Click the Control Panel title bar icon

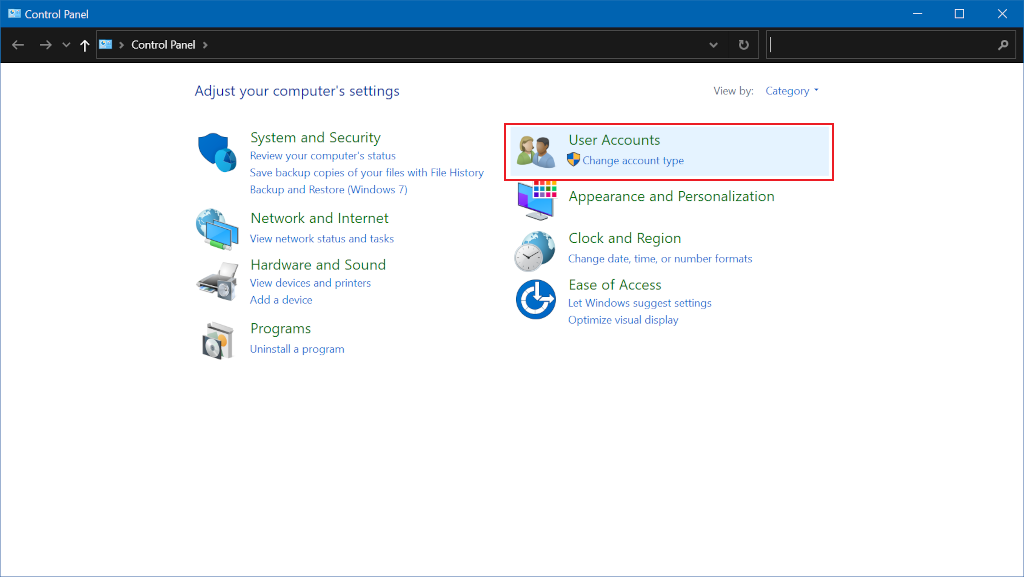(14, 14)
